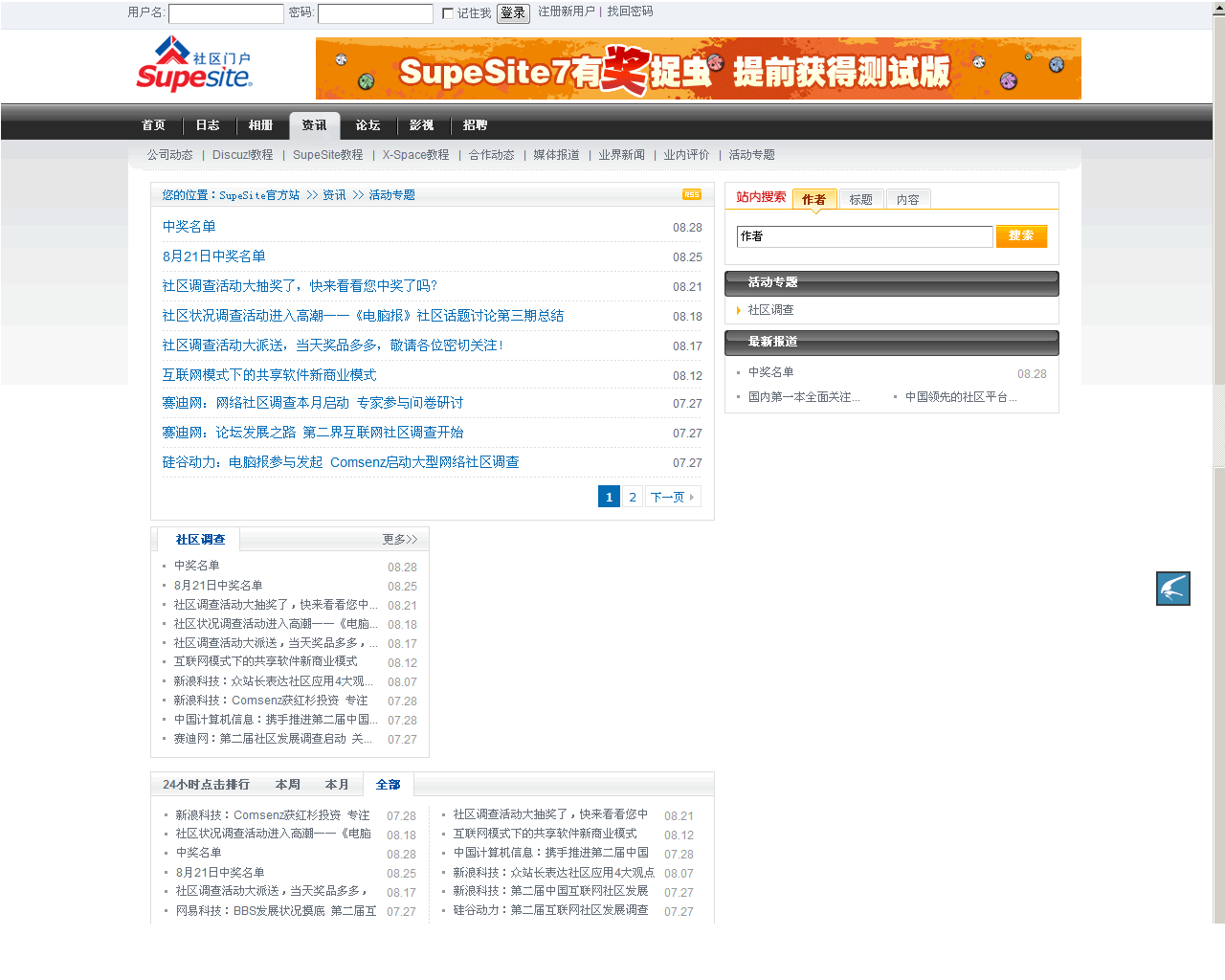The height and width of the screenshot is (980, 1225).
Task: Open the 中奖名单 article in main list
Action: [189, 227]
